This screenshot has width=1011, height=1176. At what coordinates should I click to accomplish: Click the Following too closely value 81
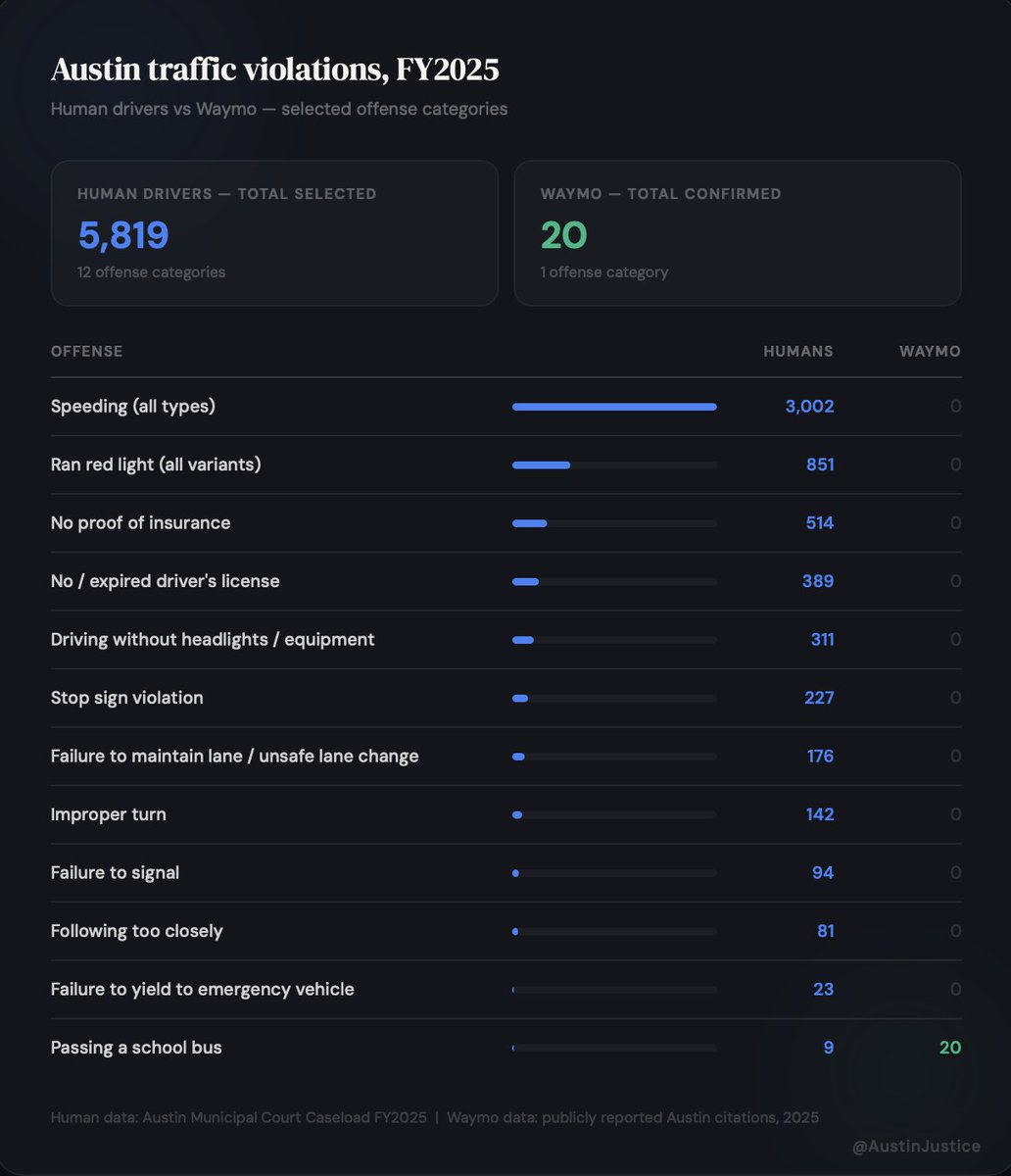(825, 931)
